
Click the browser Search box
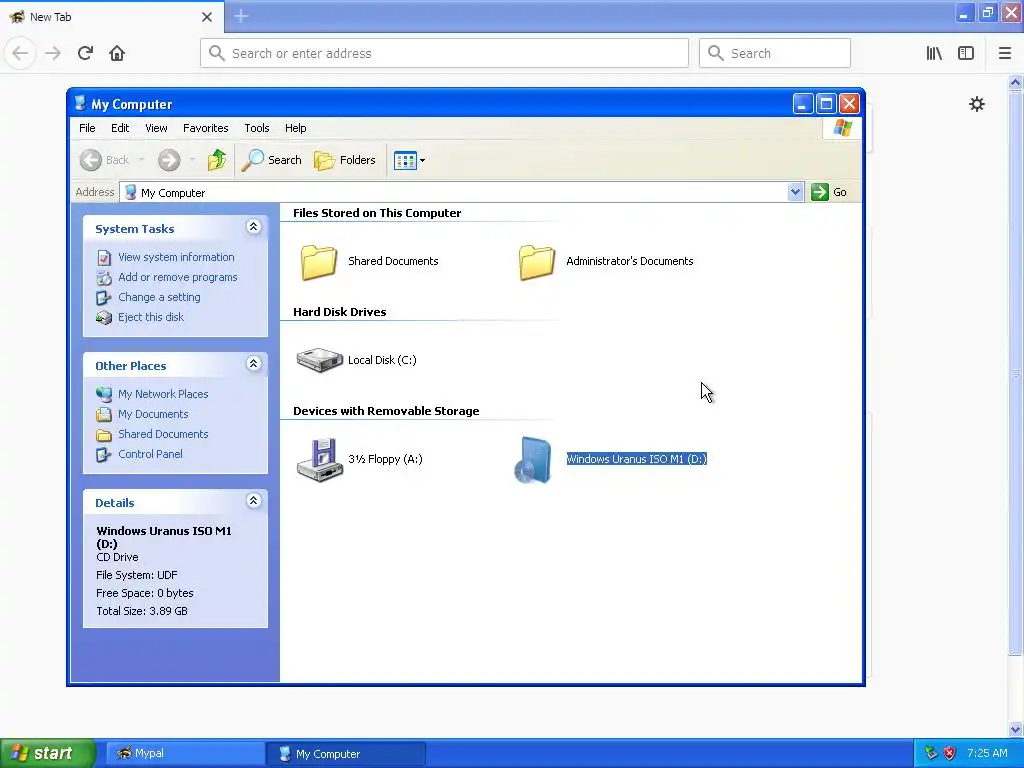coord(775,53)
